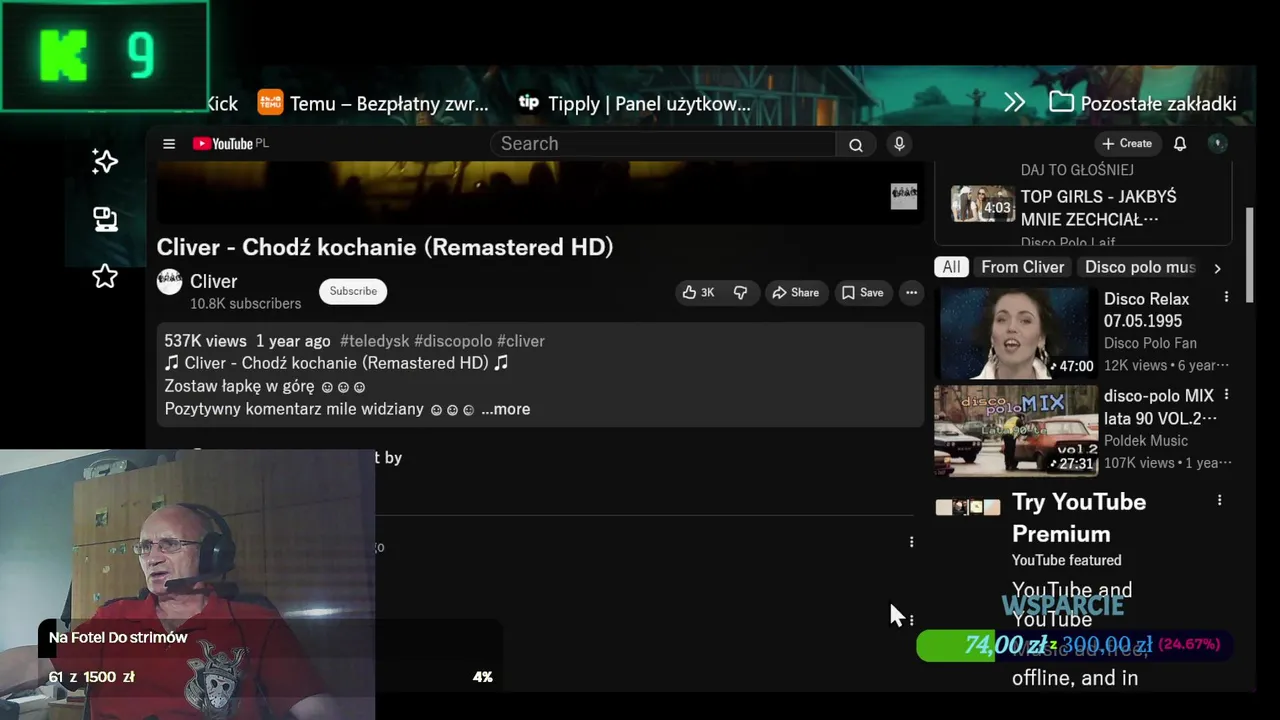Screen dimensions: 1280x720
Task: Open the Cliver channel name link
Action: 213,281
